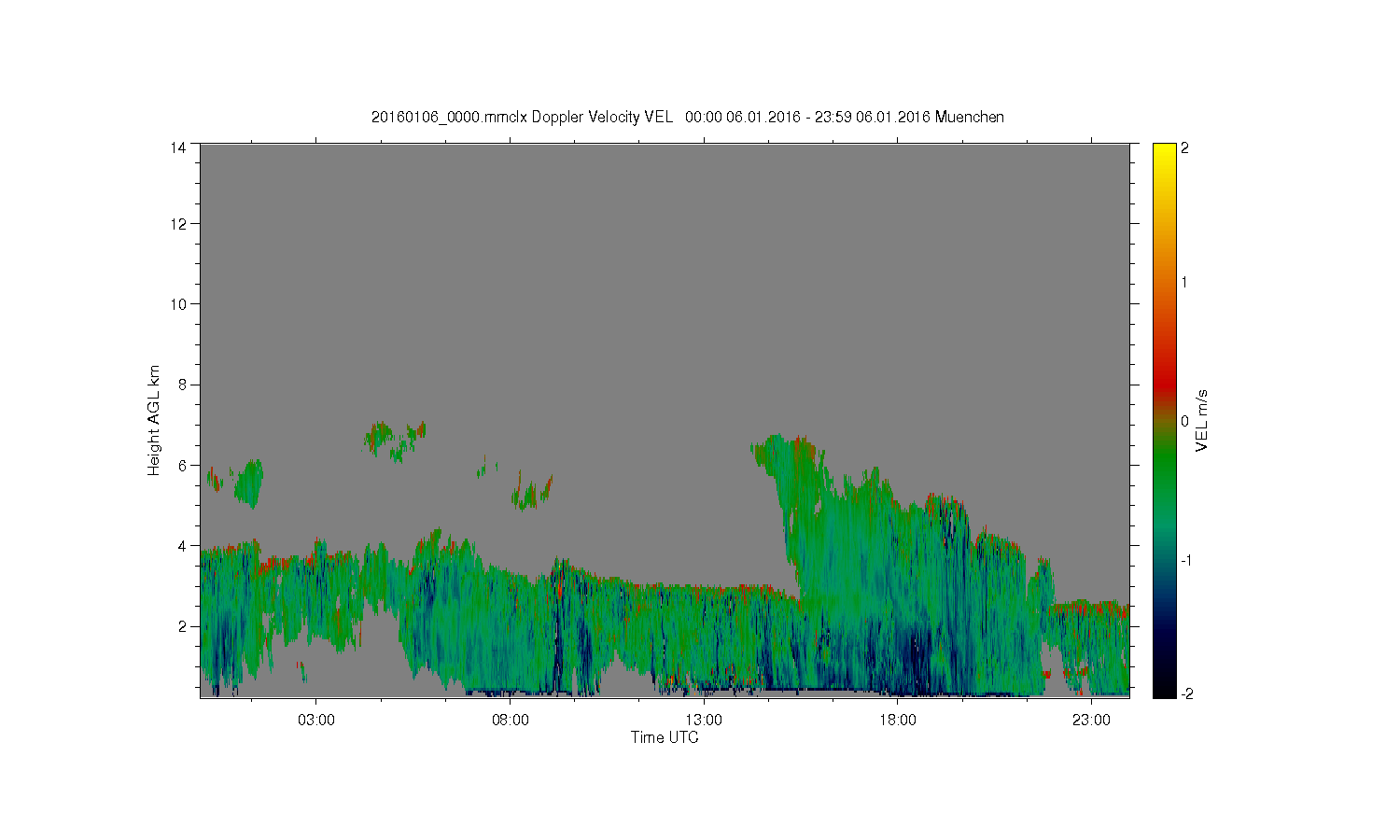Click the '6' height tick label

click(x=182, y=465)
